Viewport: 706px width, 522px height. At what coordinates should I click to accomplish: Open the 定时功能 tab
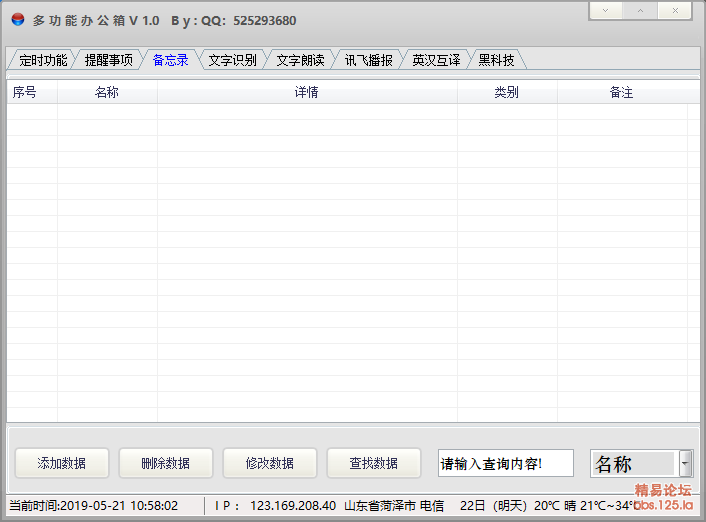pos(43,60)
